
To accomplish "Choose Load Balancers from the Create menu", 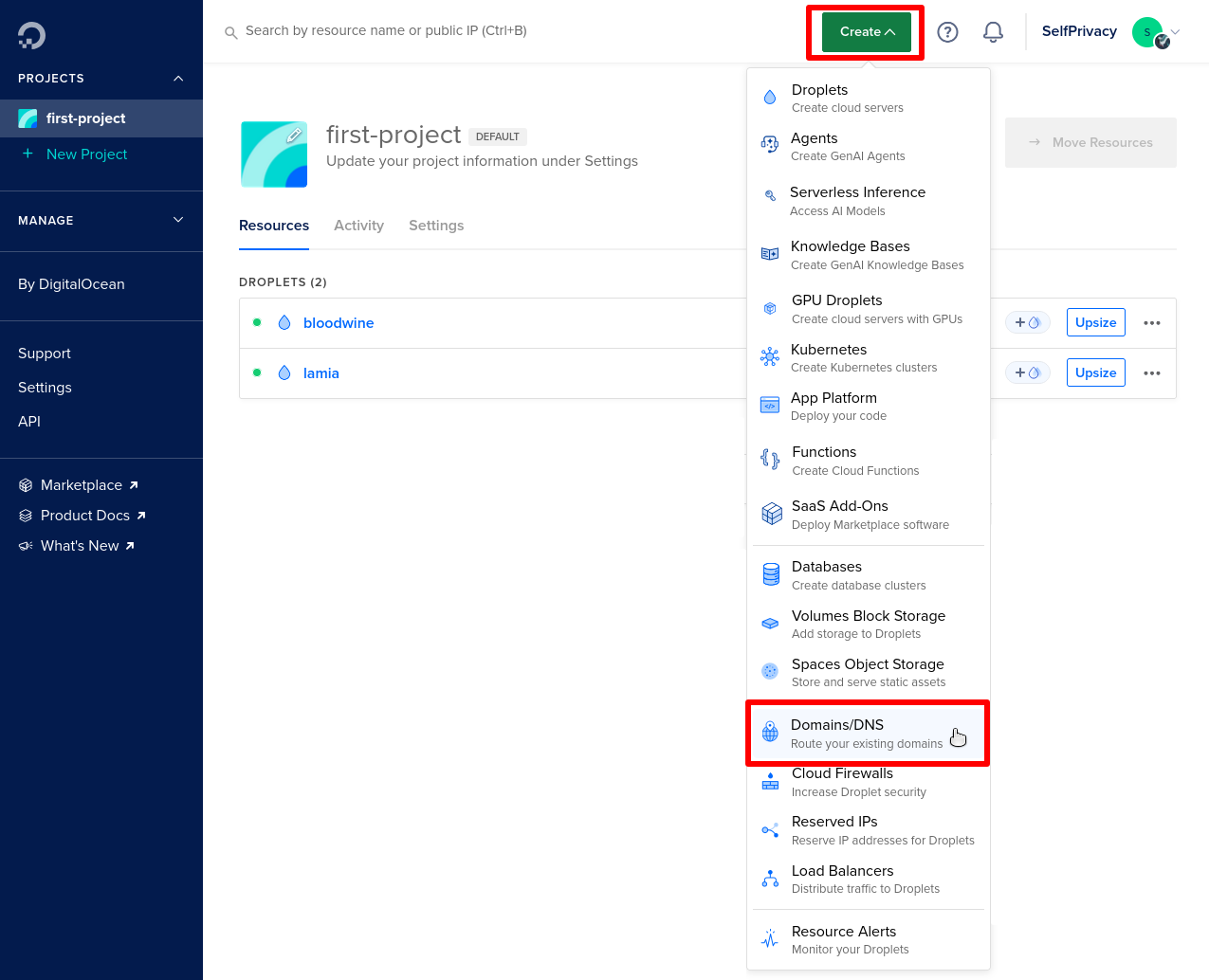I will click(869, 879).
